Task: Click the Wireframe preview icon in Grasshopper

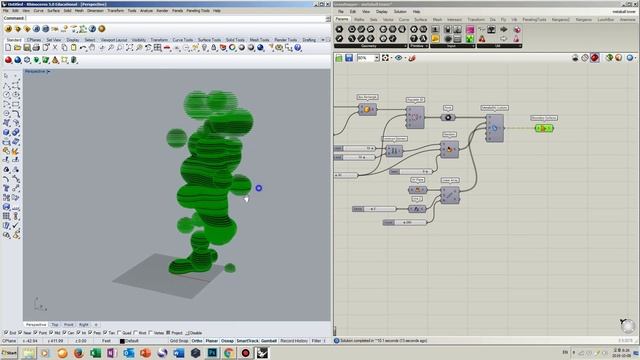Action: (585, 58)
